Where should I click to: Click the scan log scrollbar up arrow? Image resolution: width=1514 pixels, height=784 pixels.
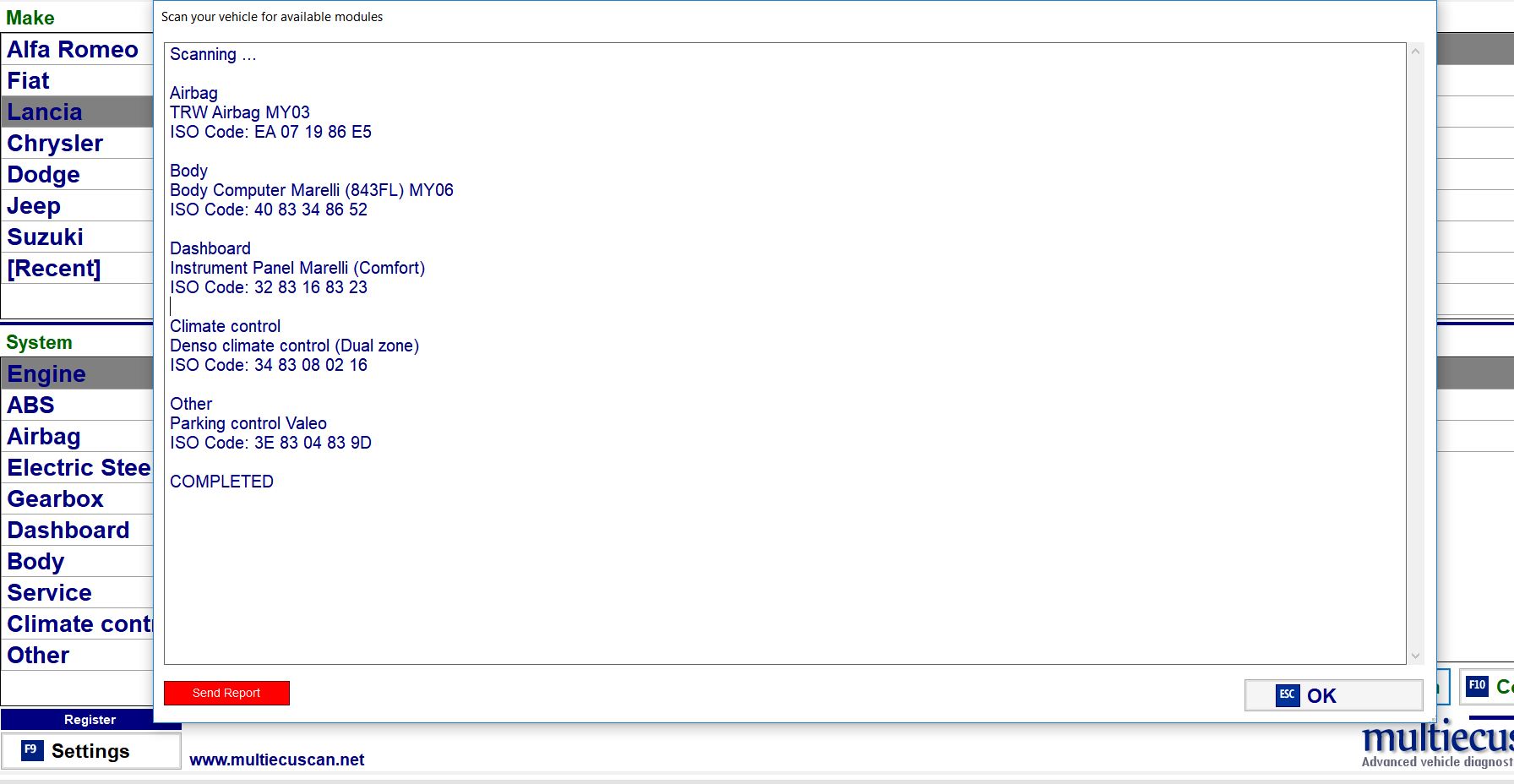pyautogui.click(x=1416, y=52)
